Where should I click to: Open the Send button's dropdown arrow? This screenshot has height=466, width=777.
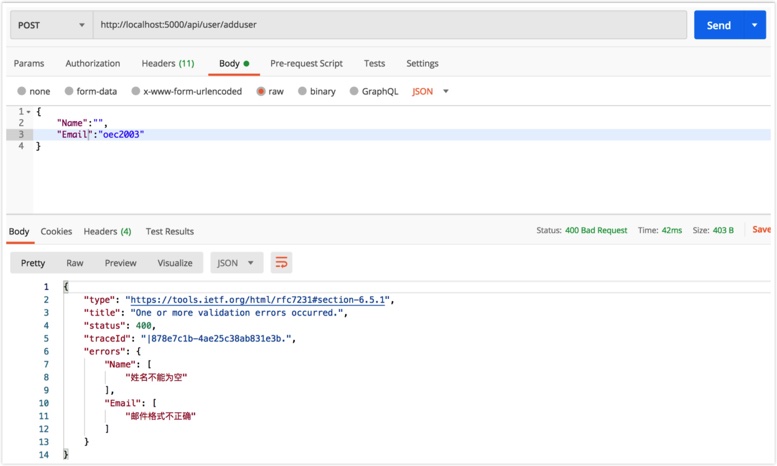point(754,25)
